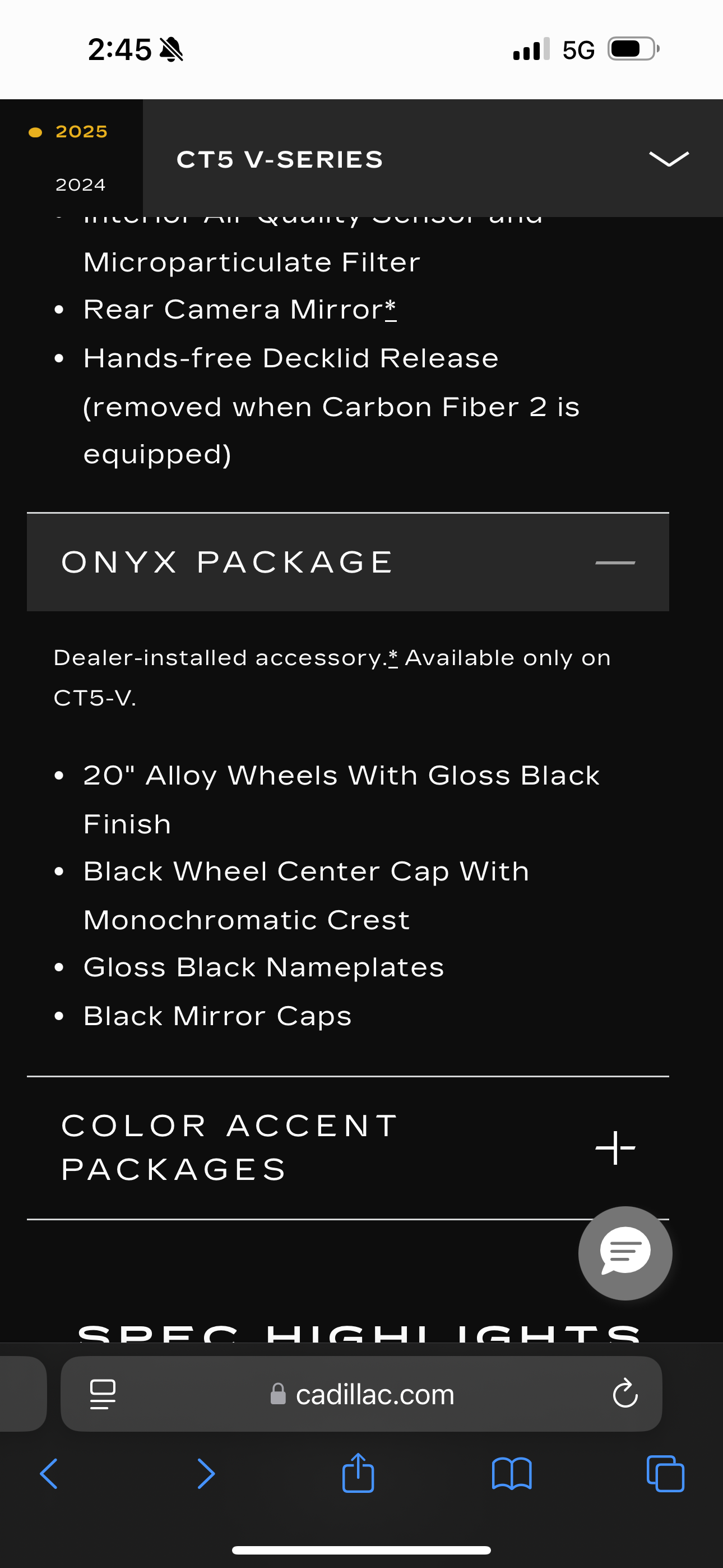Reload the cadillac.com page
This screenshot has width=723, height=1568.
[x=625, y=1394]
